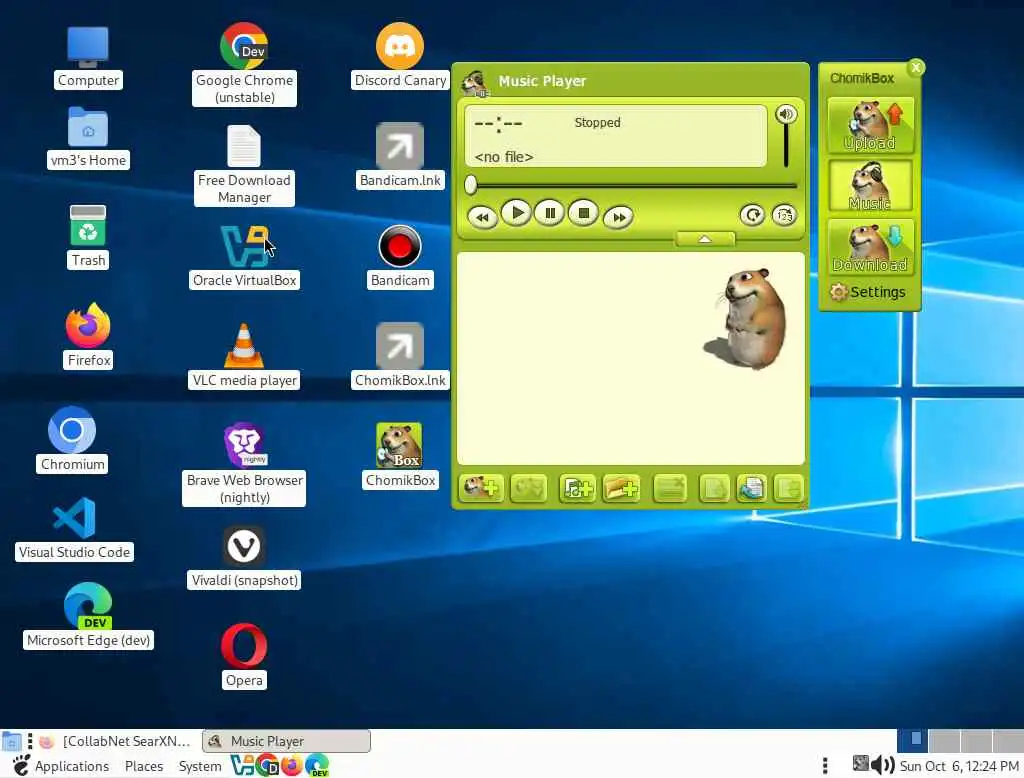
Task: Open Music in ChomikBox panel
Action: click(x=870, y=186)
